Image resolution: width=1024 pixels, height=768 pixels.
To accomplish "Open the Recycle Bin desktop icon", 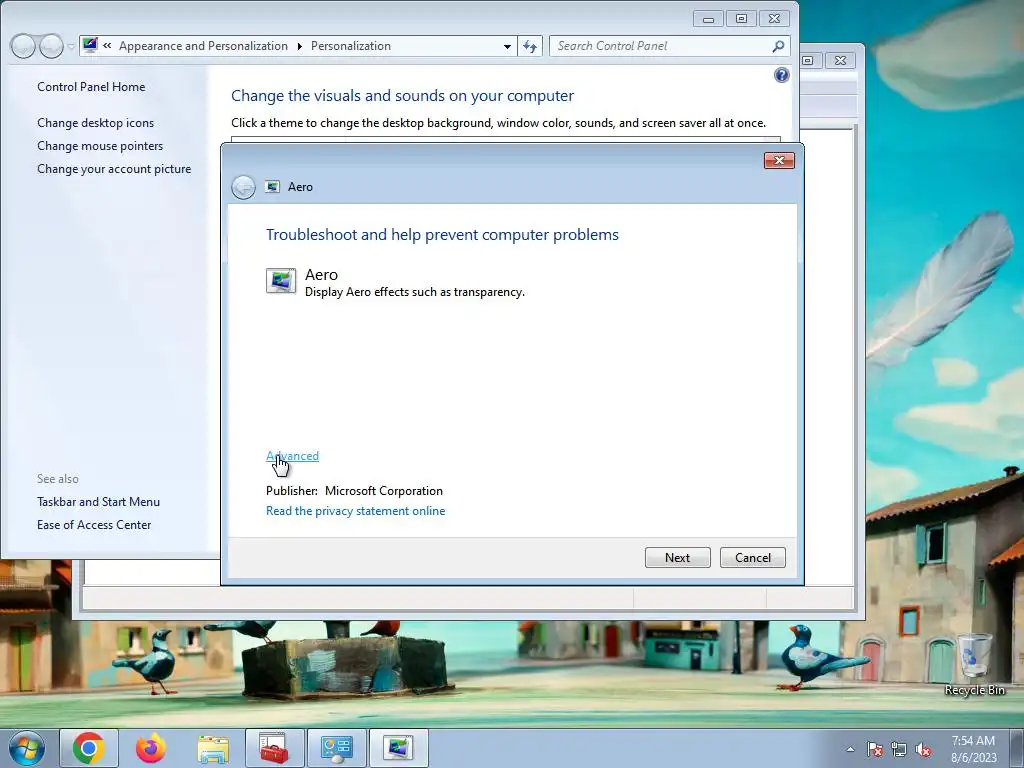I will tap(974, 664).
